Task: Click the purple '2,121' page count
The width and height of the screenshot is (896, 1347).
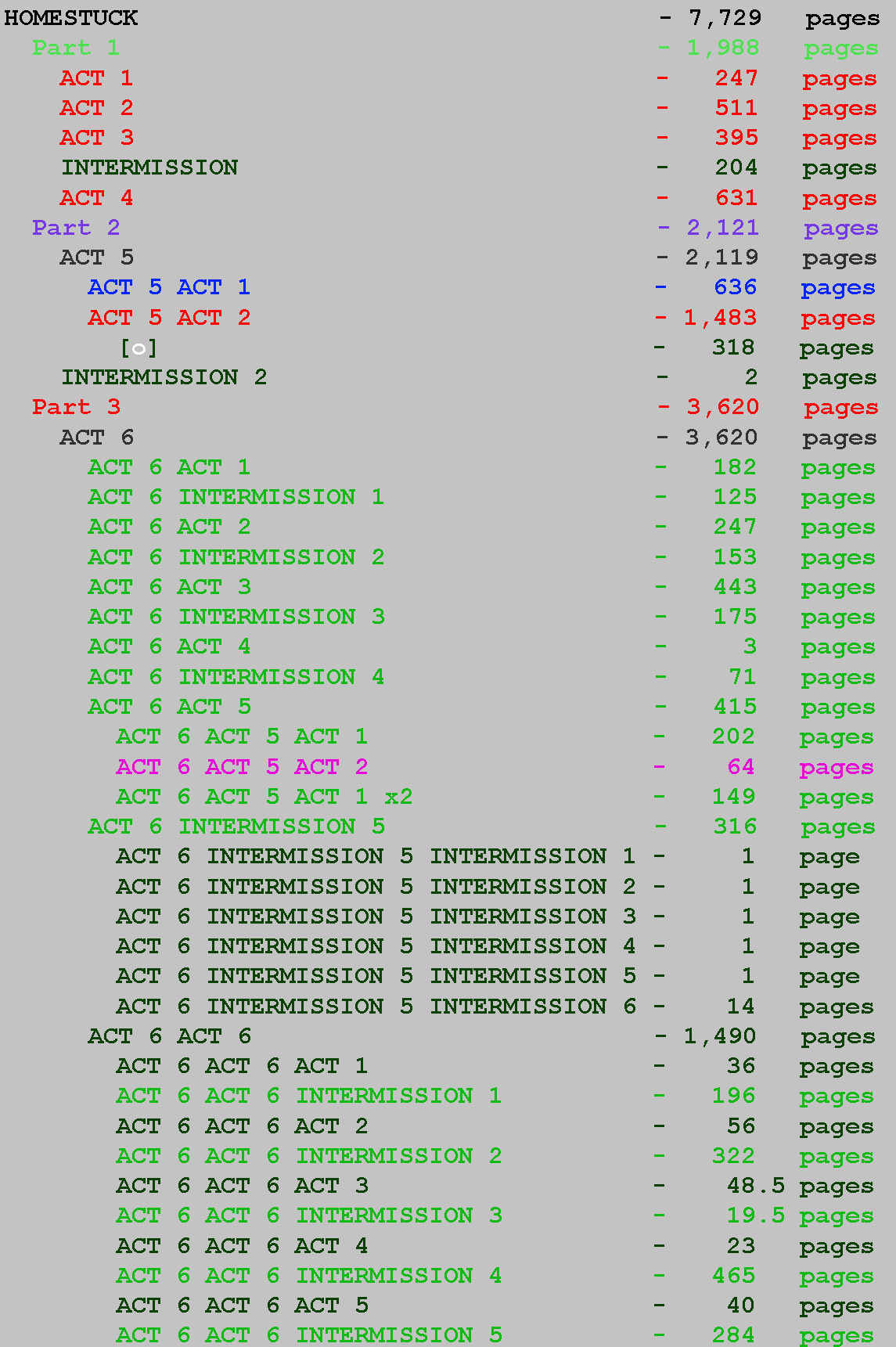Action: (722, 228)
